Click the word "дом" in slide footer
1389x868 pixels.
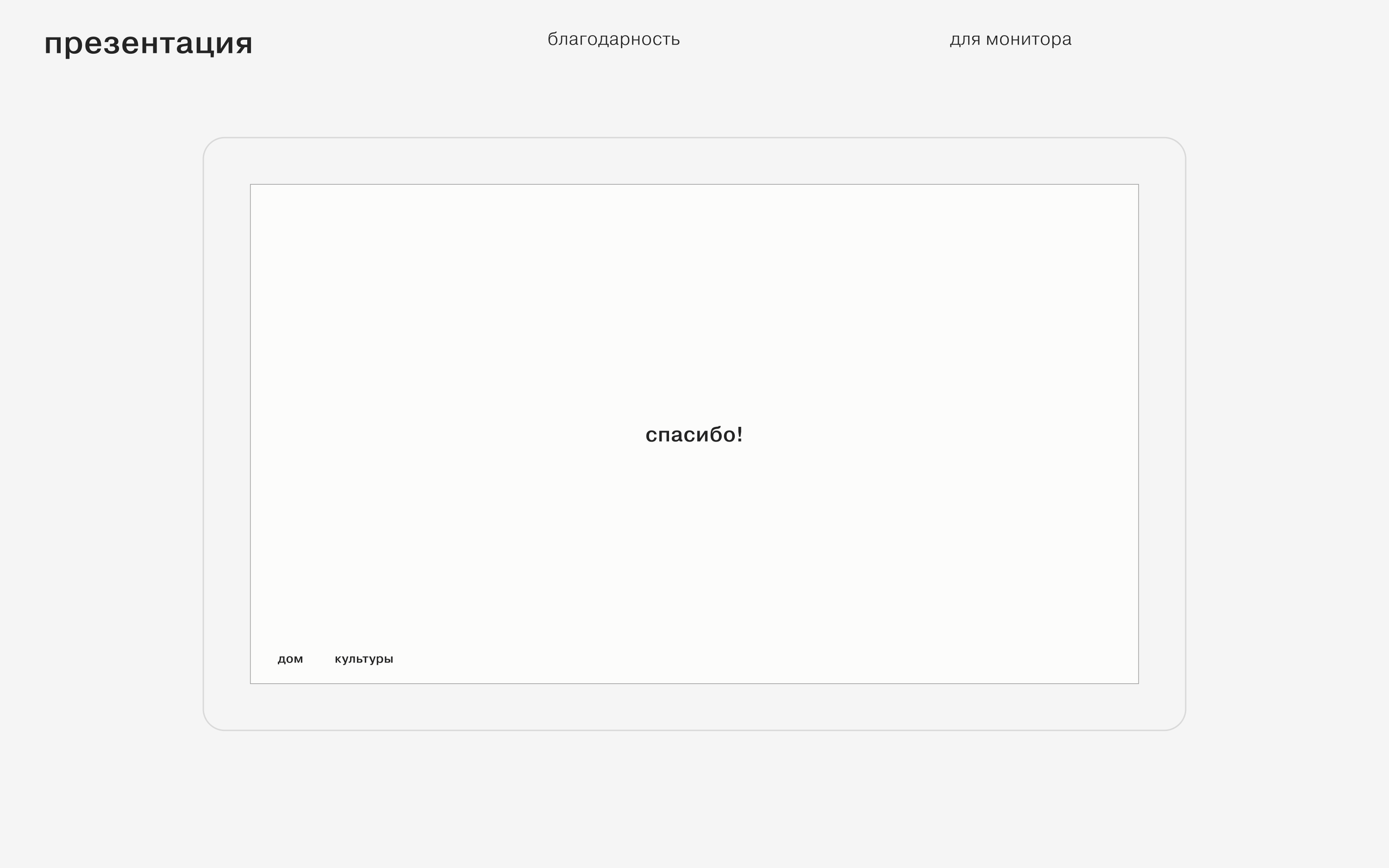click(x=290, y=659)
